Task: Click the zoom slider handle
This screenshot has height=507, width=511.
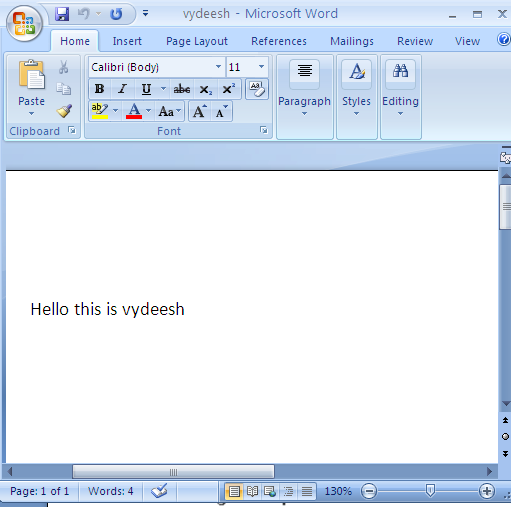Action: pos(430,491)
